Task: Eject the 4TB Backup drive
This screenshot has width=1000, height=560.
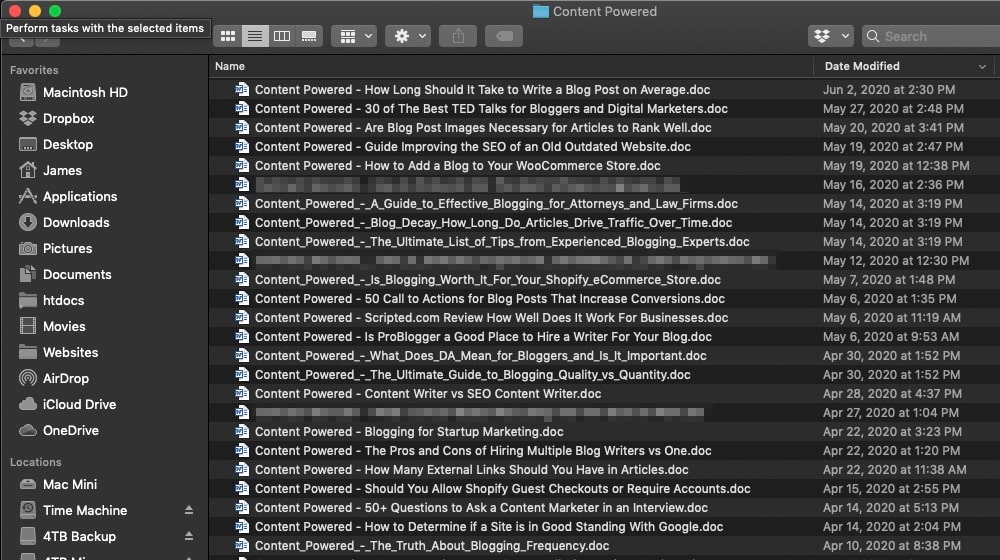Action: 189,536
